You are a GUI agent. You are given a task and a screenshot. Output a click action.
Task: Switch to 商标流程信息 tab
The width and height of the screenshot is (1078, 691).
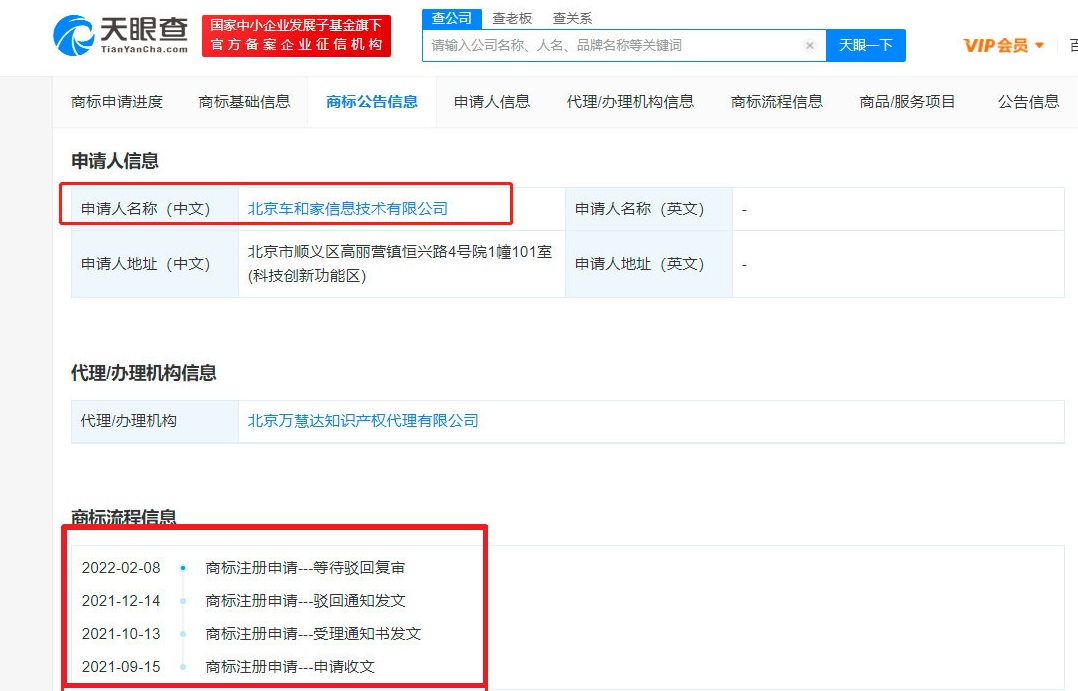777,101
